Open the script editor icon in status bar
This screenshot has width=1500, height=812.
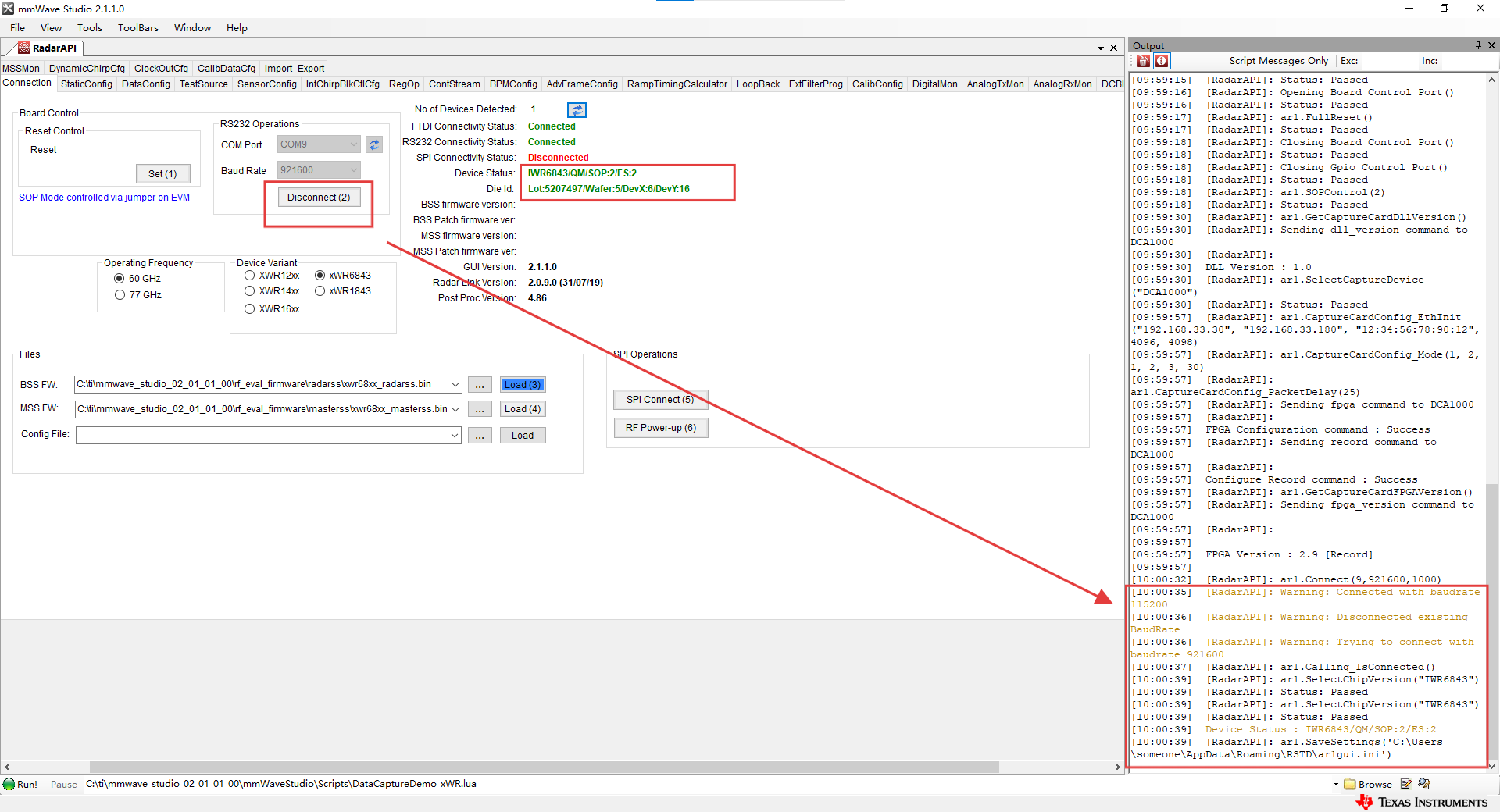1406,784
